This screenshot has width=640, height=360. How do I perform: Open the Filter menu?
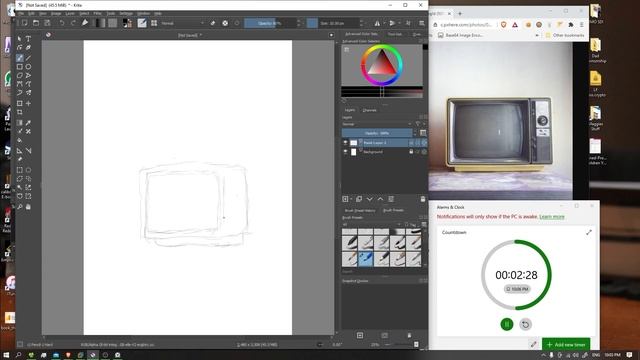pos(97,13)
